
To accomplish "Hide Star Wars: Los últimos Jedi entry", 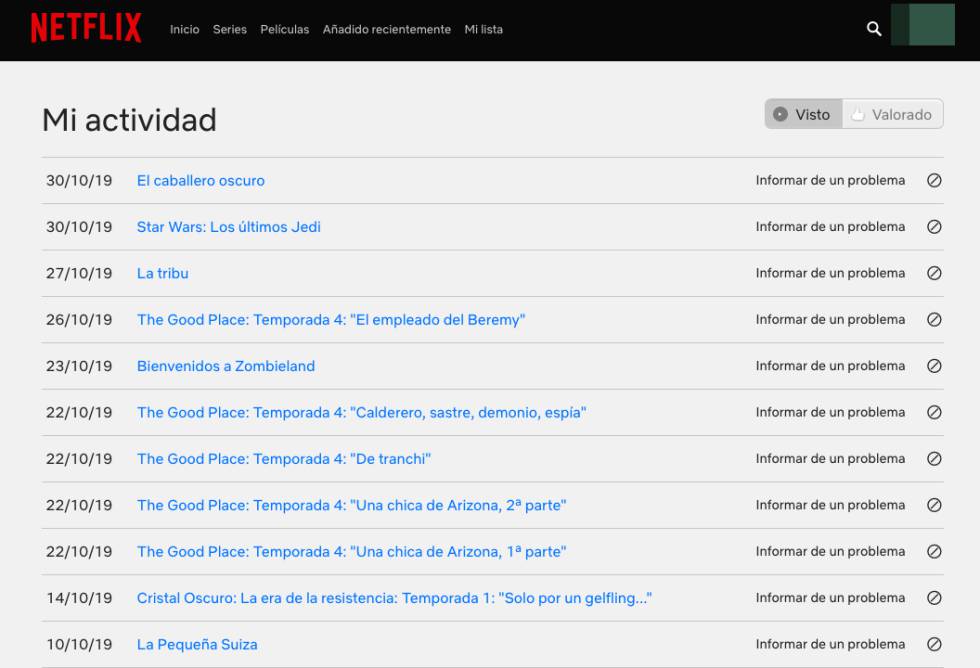I will coord(934,227).
